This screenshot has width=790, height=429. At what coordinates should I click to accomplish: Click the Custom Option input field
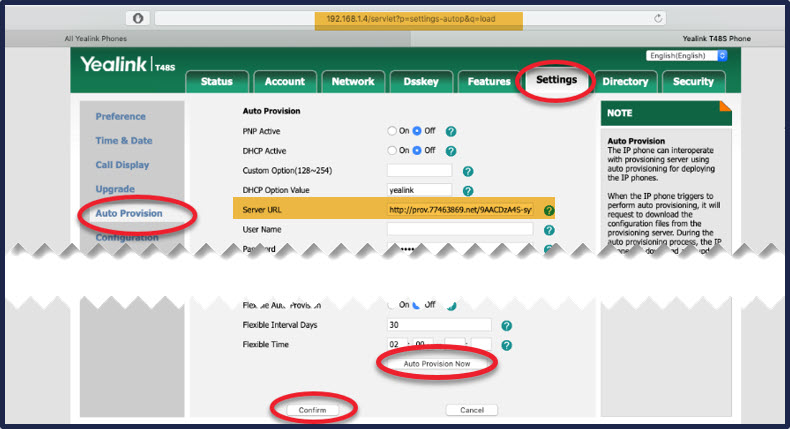point(419,170)
